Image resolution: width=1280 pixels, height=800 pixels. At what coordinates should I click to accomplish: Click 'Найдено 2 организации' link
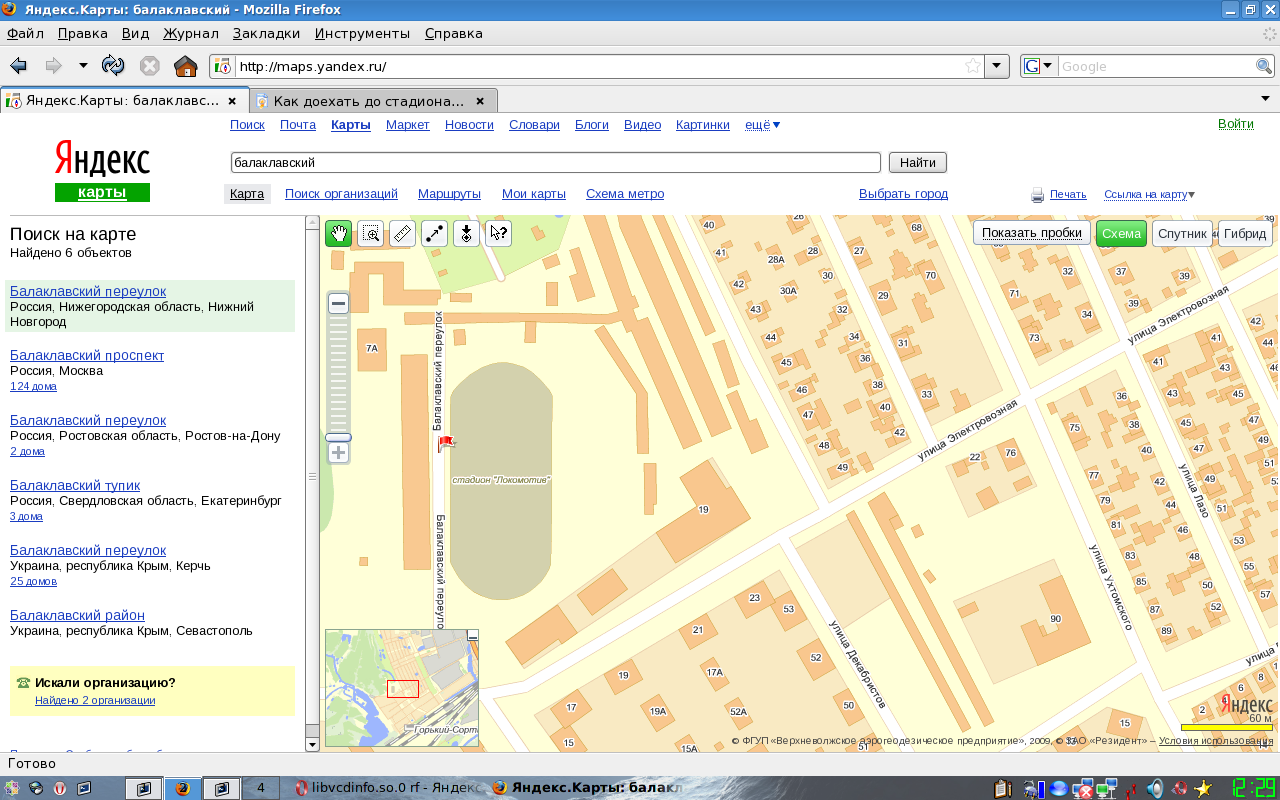[x=95, y=700]
